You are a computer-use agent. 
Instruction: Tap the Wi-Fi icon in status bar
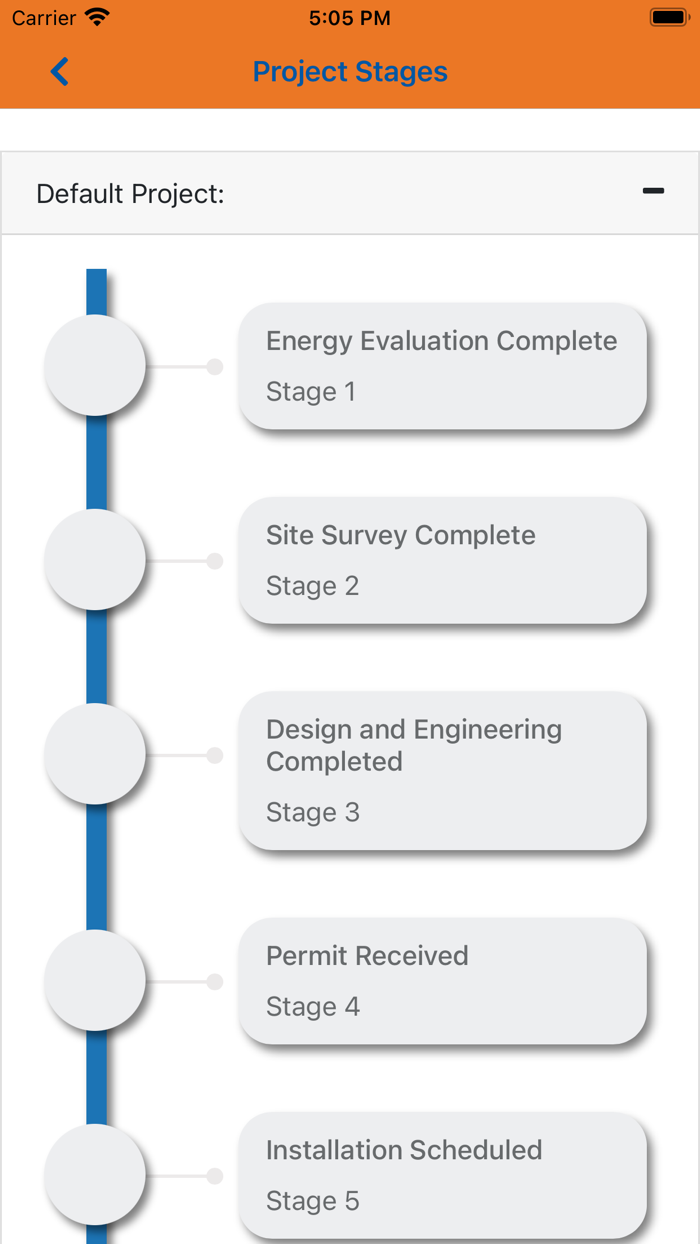(x=97, y=18)
